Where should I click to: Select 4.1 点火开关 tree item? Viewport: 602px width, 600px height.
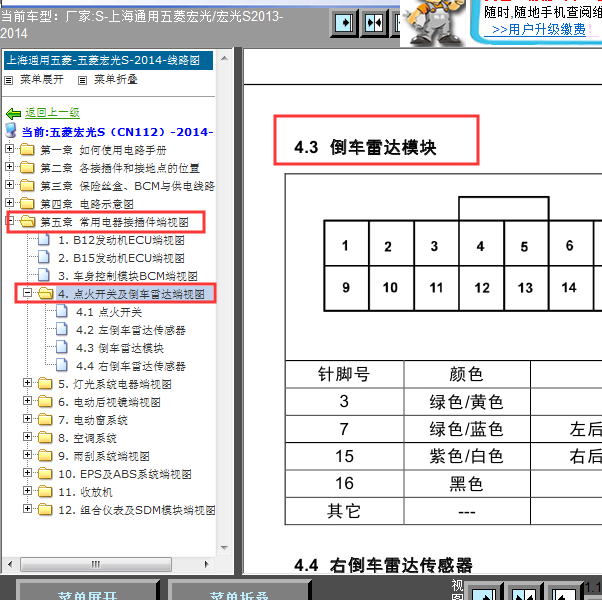point(109,312)
